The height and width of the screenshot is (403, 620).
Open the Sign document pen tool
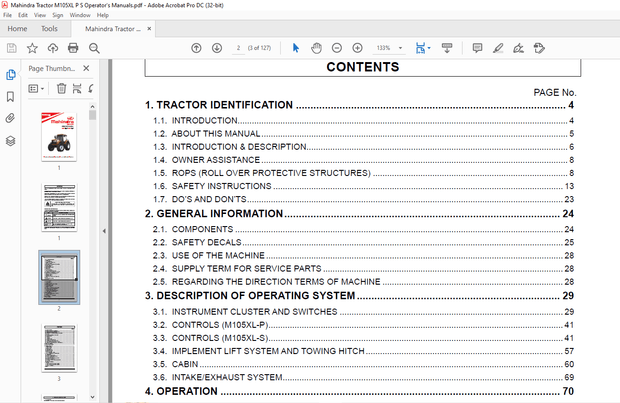(x=518, y=48)
